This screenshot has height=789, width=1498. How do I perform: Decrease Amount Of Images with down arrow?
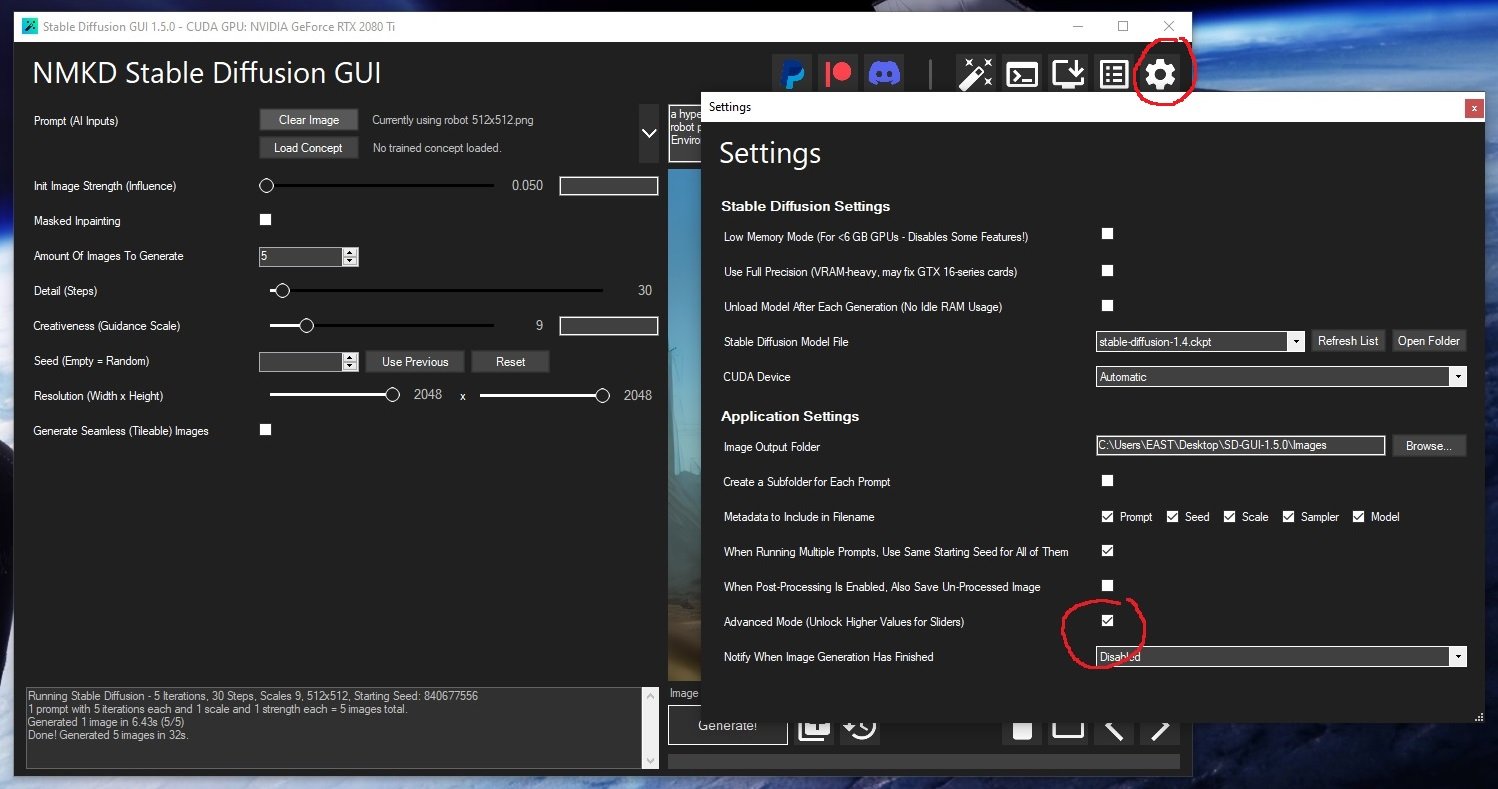pos(349,261)
